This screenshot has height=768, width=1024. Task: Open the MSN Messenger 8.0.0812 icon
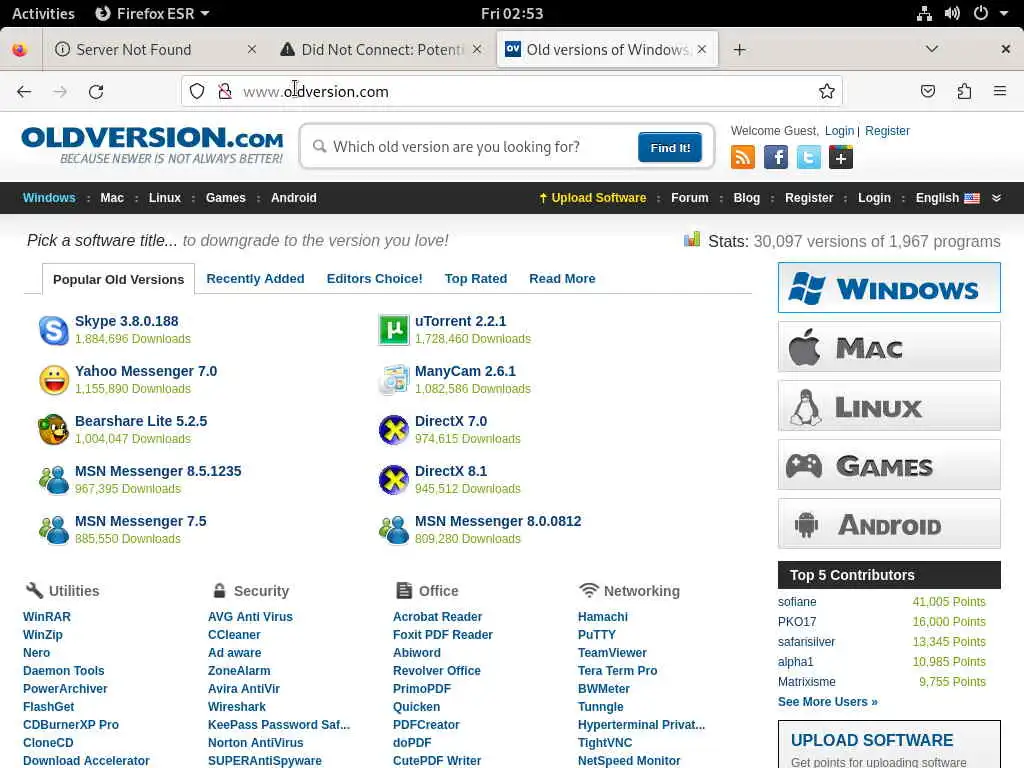tap(394, 530)
